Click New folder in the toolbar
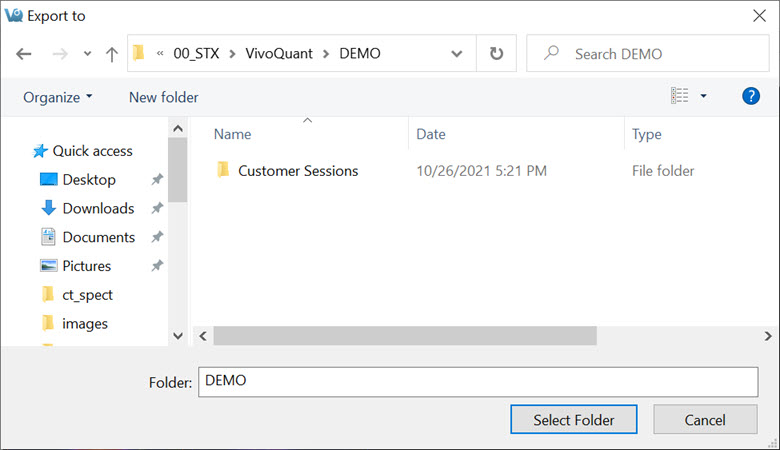 (164, 97)
